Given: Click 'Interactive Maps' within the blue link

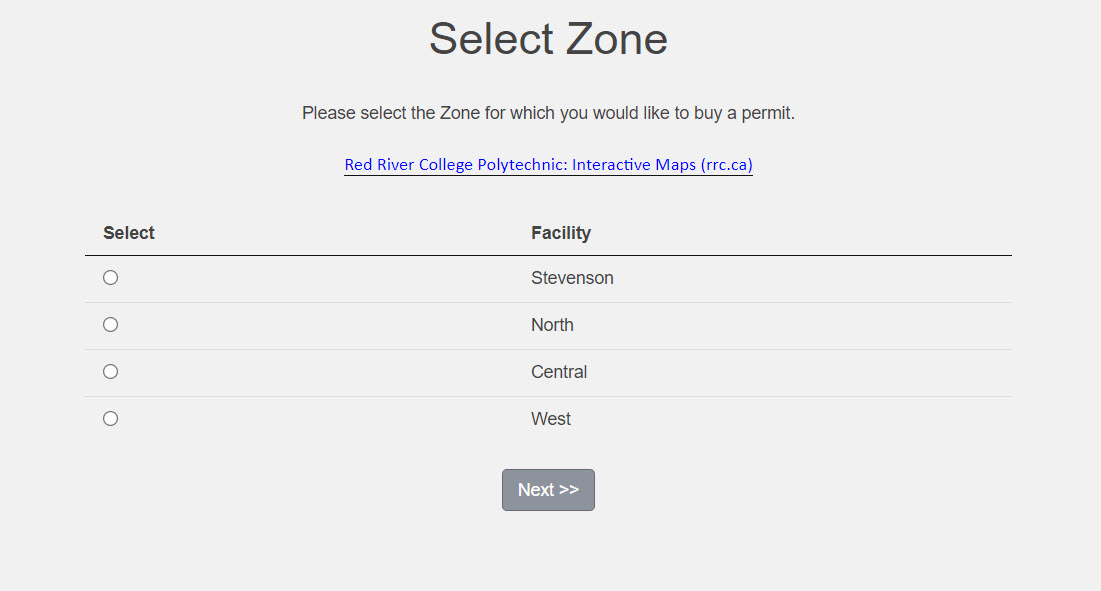Looking at the screenshot, I should [x=634, y=165].
